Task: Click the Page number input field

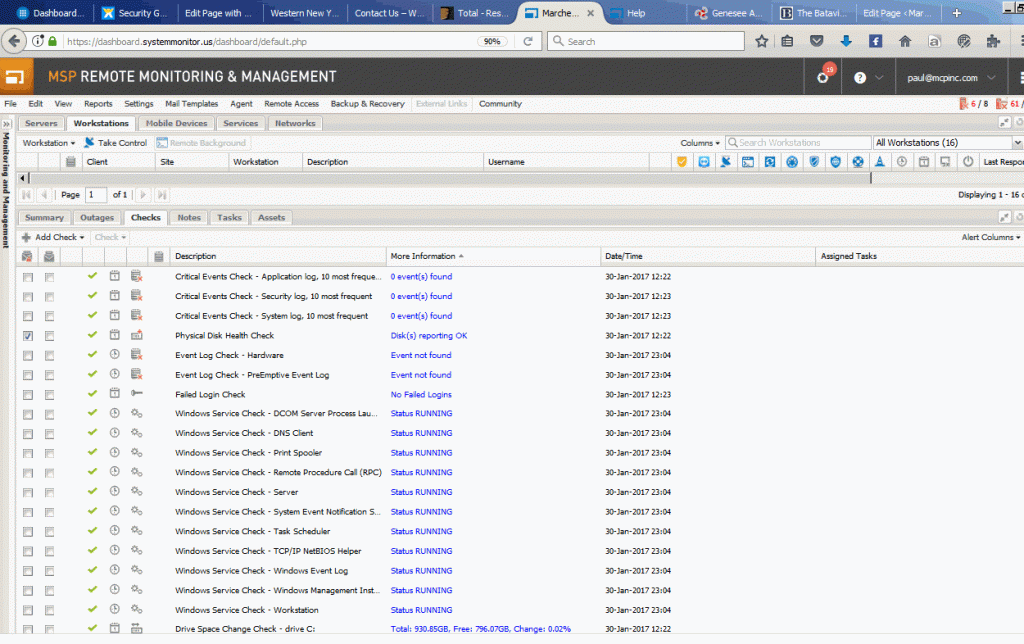Action: coord(95,195)
